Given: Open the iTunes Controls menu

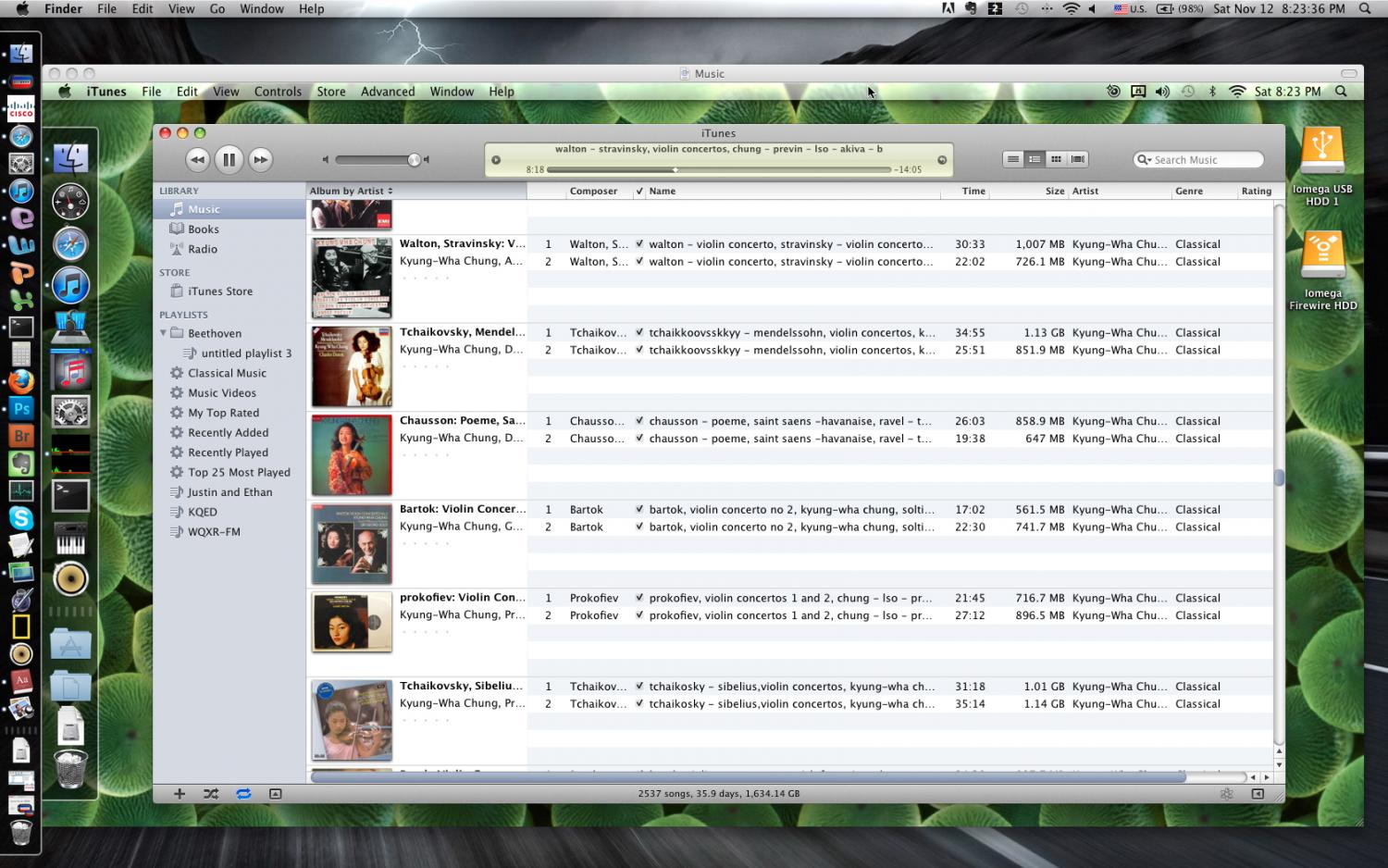Looking at the screenshot, I should point(278,92).
